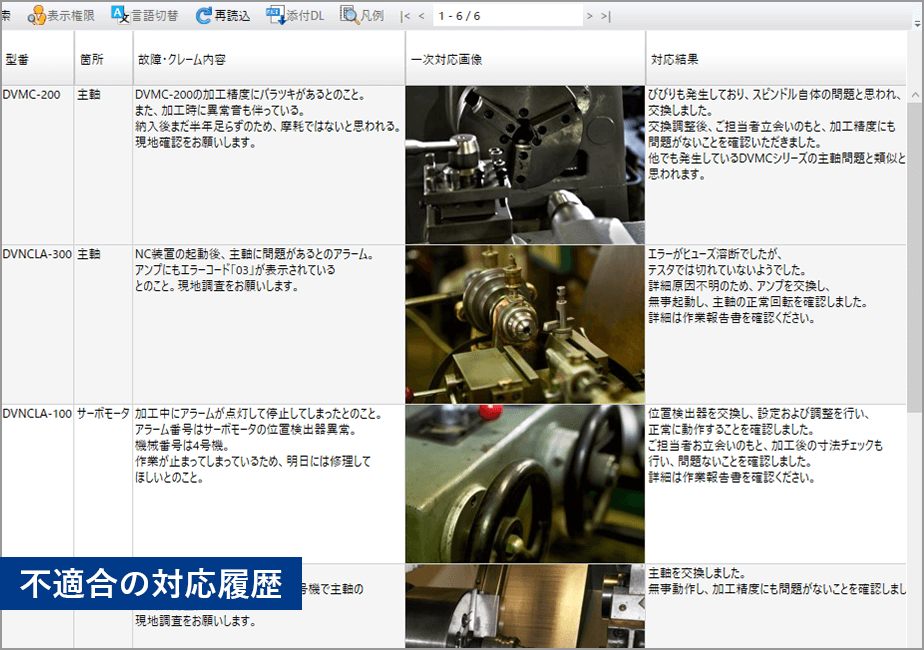Image resolution: width=924 pixels, height=650 pixels.
Task: Open the DVNCLA-100 handwheel image
Action: [525, 483]
